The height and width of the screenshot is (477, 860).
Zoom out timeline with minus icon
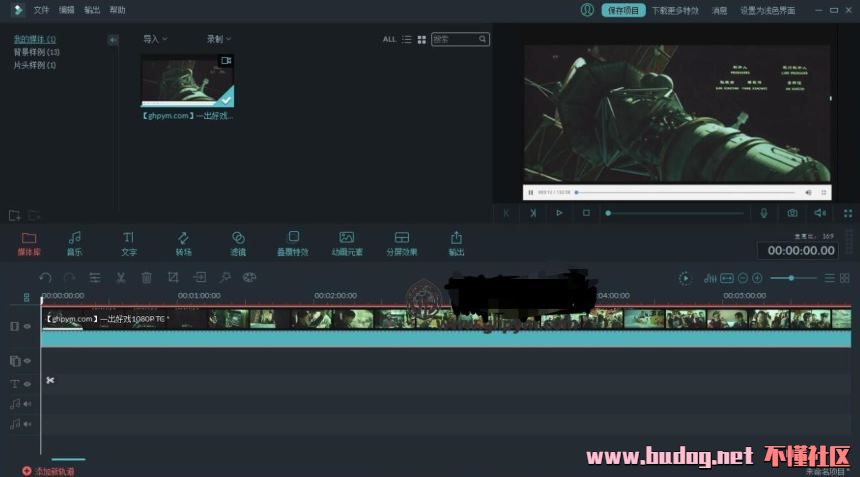pyautogui.click(x=743, y=279)
